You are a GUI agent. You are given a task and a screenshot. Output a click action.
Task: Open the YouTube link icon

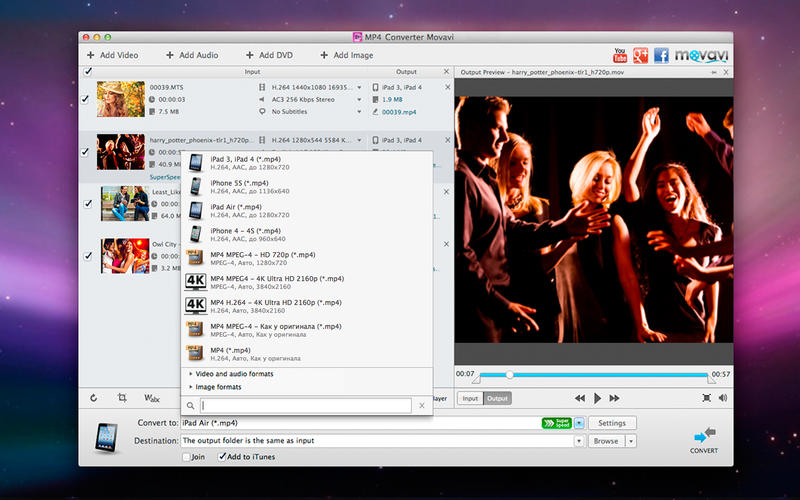(x=620, y=55)
